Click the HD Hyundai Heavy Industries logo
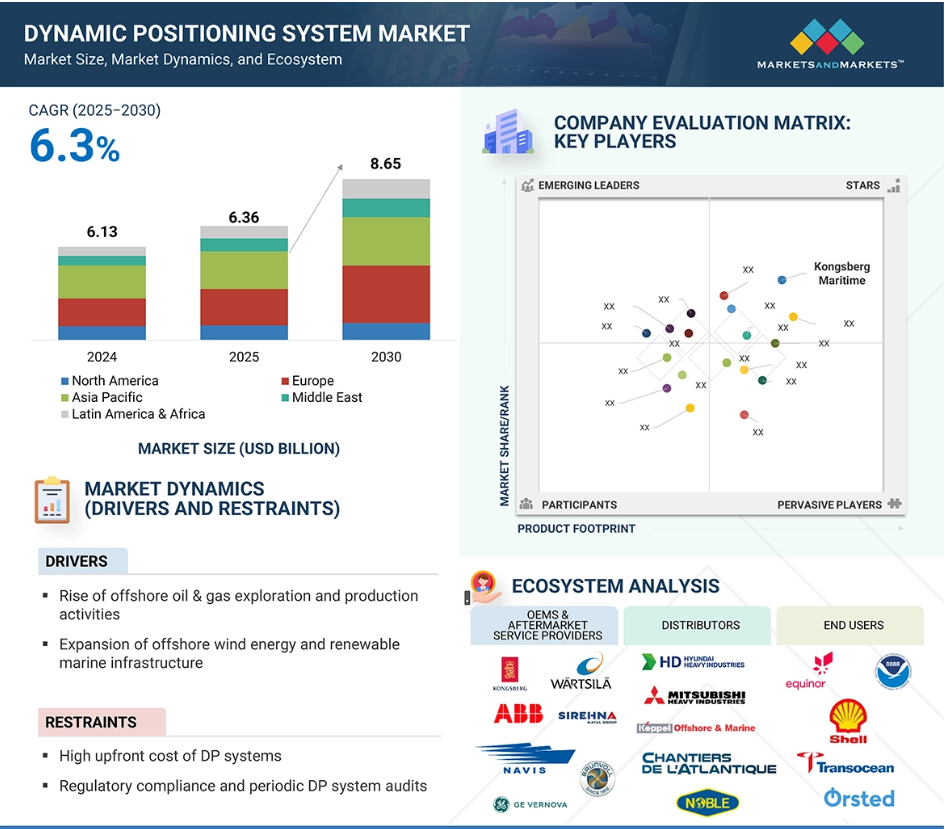This screenshot has width=945, height=829. click(x=693, y=662)
